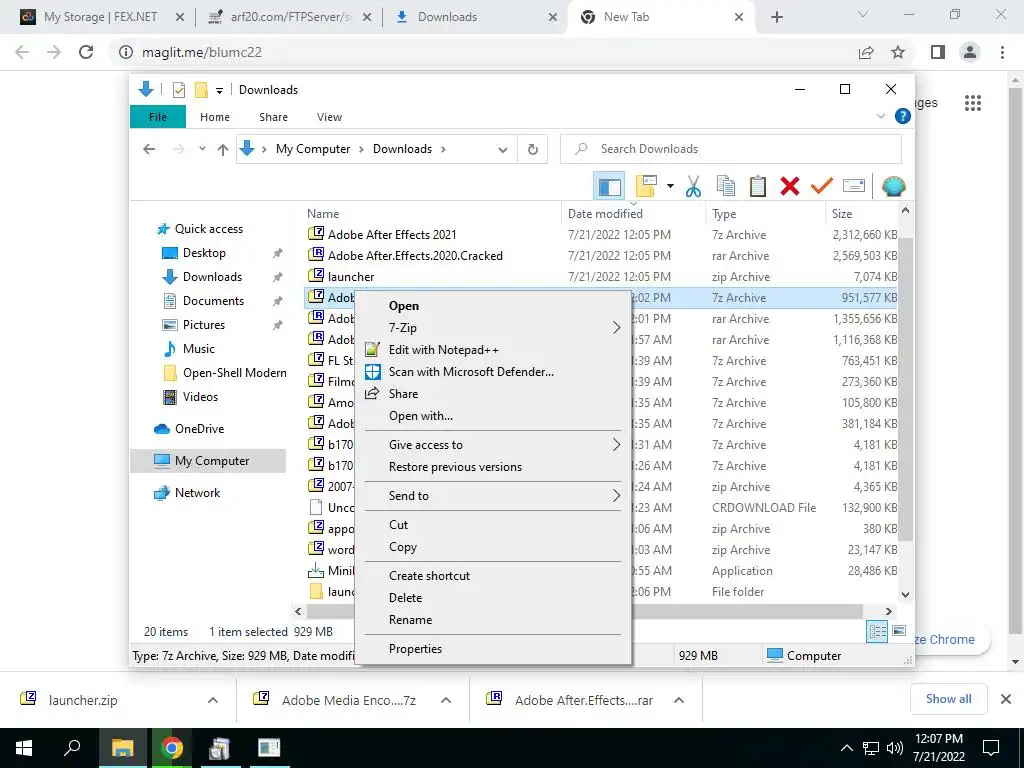Collapse the Explorer ribbon chevron
The height and width of the screenshot is (768, 1024).
pyautogui.click(x=880, y=116)
